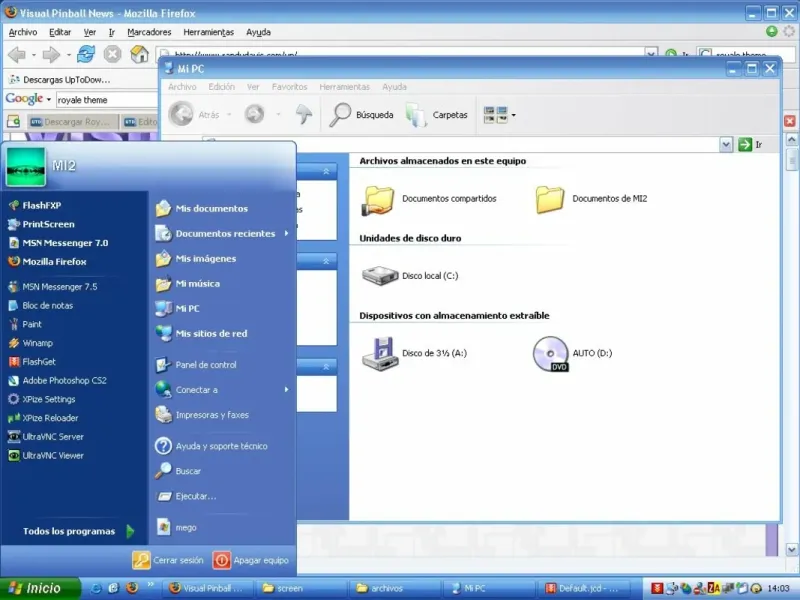
Task: Click Cerrar sesión button
Action: 168,560
